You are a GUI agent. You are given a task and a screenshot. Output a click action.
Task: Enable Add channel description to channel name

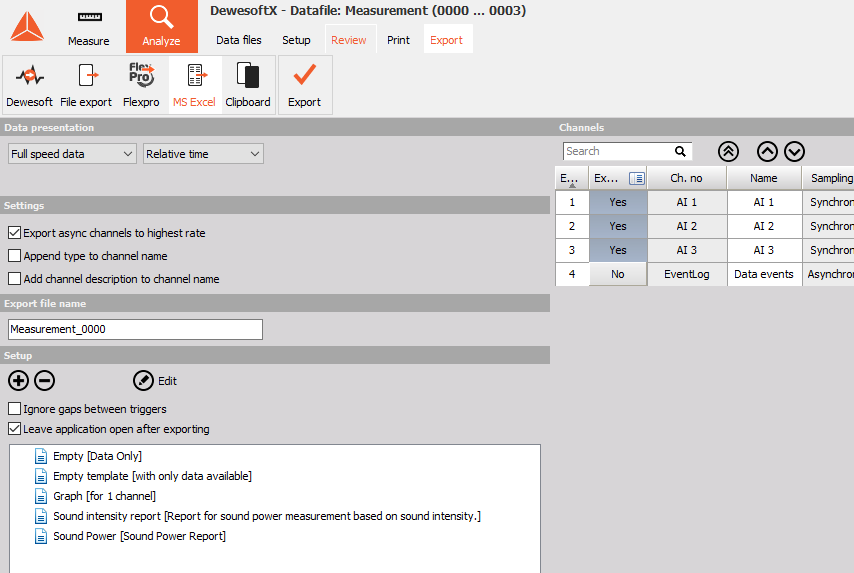(15, 278)
